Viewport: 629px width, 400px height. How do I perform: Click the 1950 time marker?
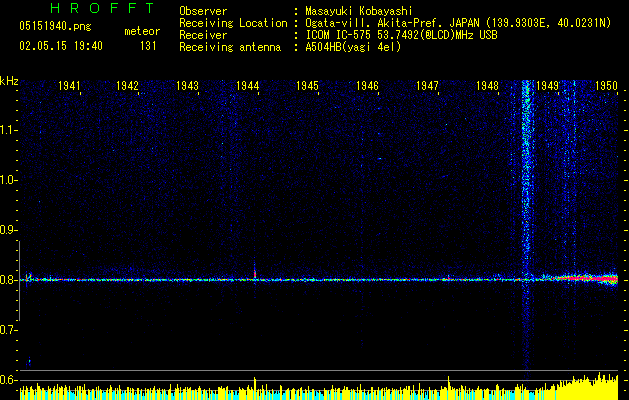(x=606, y=86)
